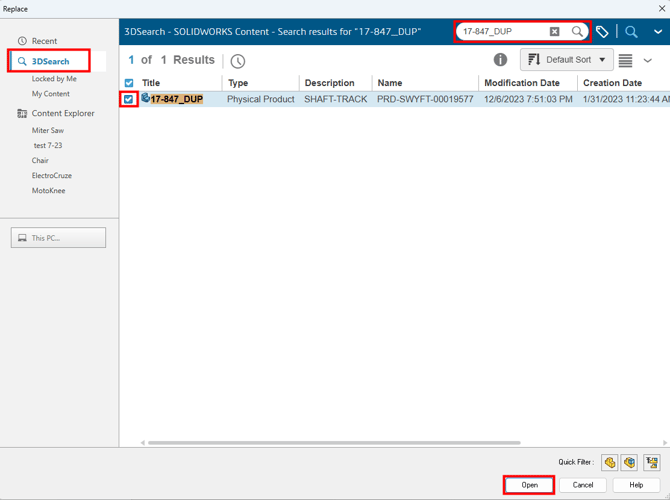
Task: Run search with magnifier in search box
Action: (x=577, y=31)
